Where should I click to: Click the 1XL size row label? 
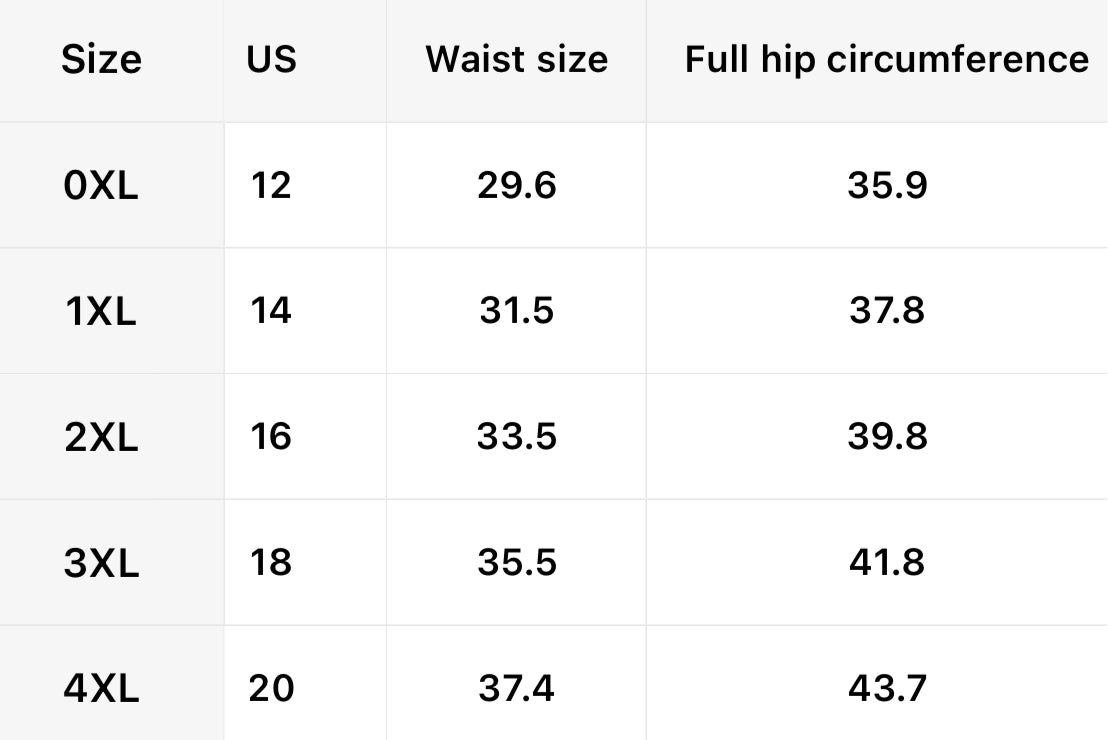(x=101, y=312)
